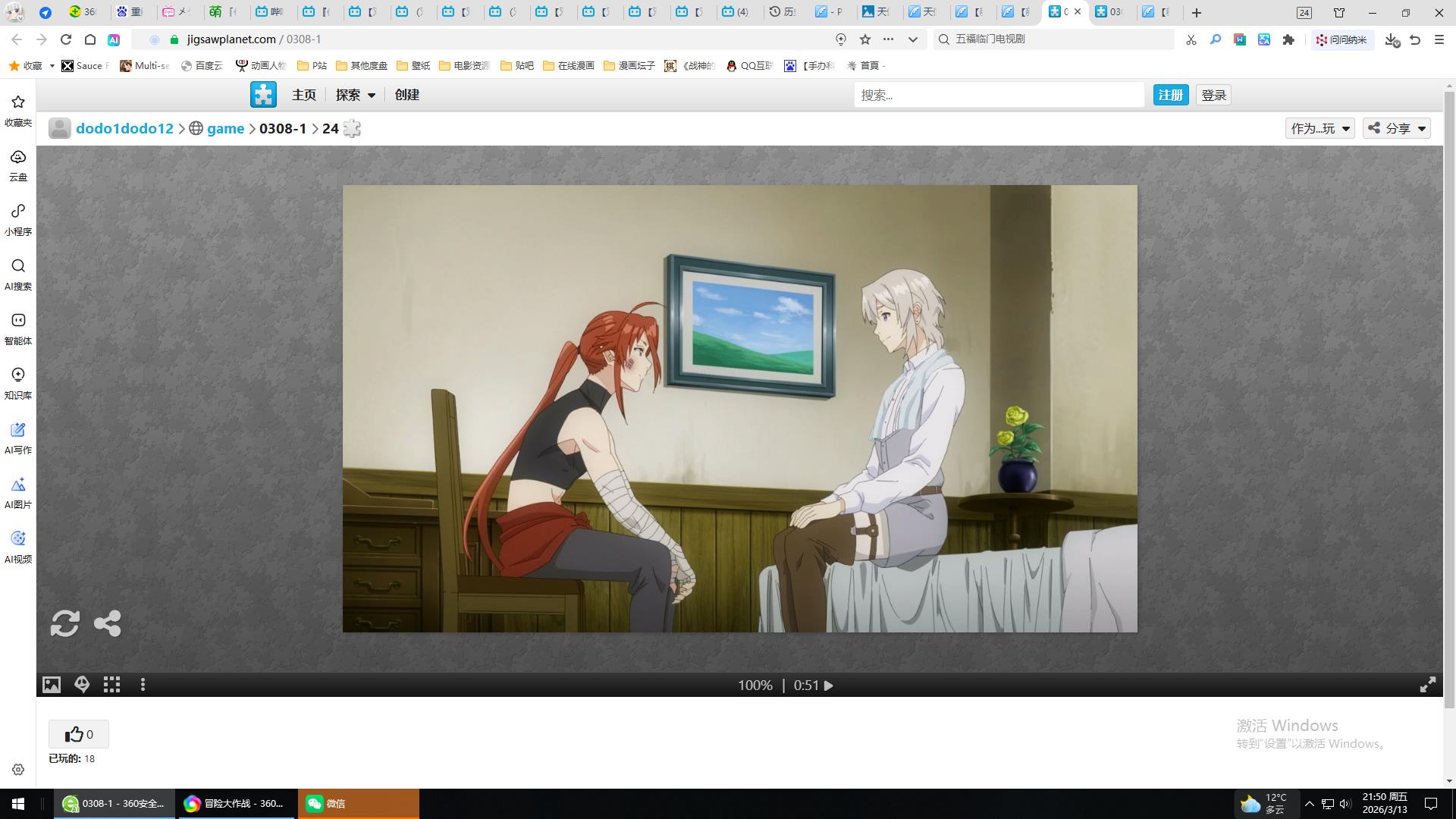Open the dodo1dodo12 profile link

click(124, 128)
